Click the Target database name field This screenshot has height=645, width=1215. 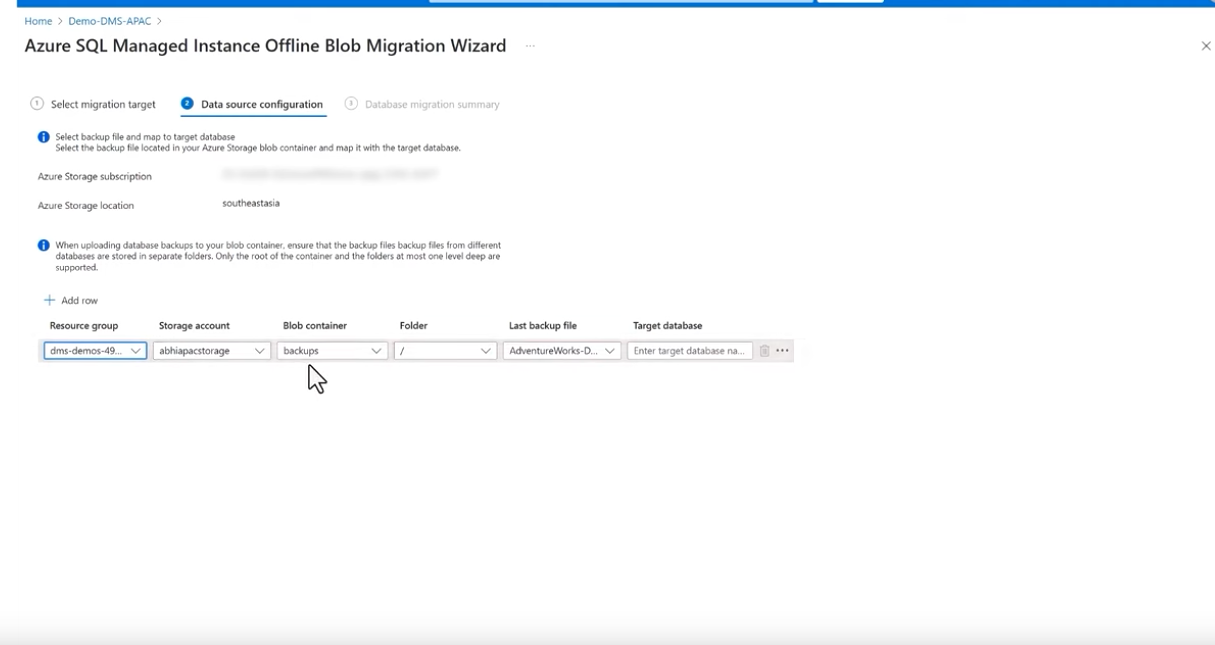pyautogui.click(x=689, y=351)
